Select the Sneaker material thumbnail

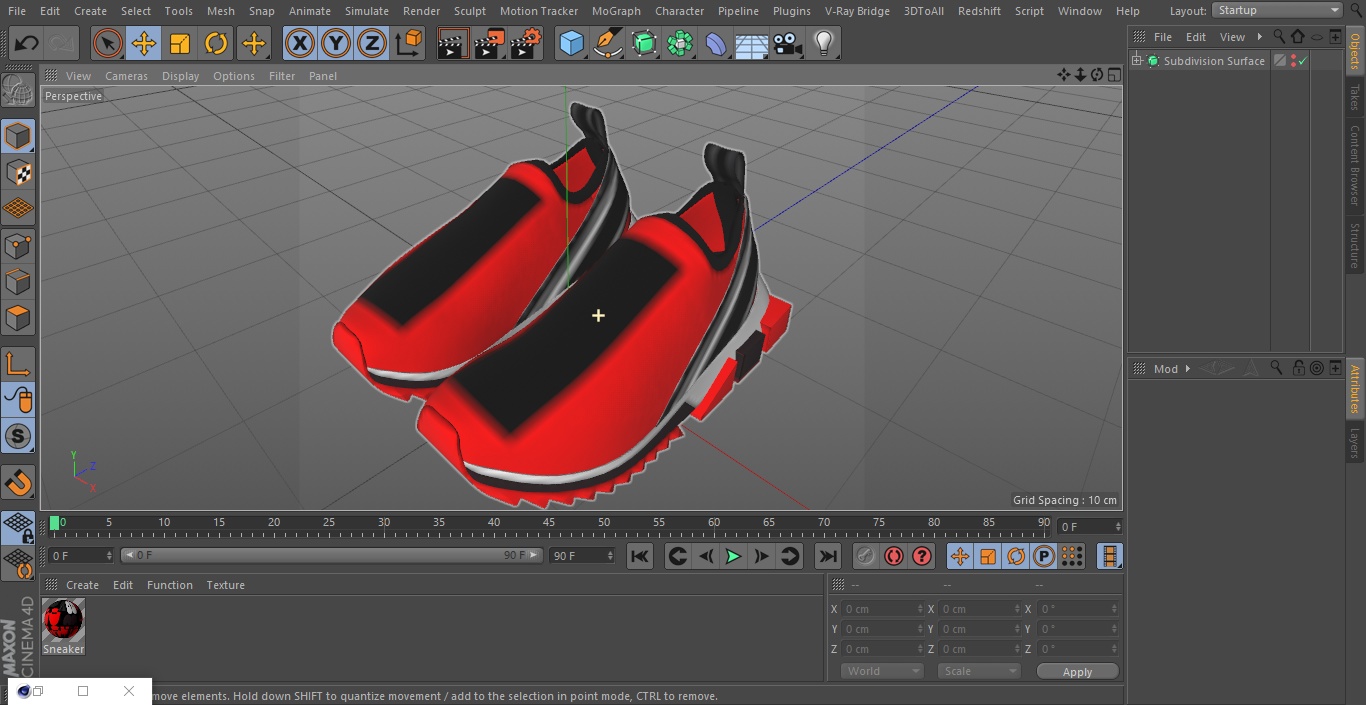pyautogui.click(x=63, y=621)
